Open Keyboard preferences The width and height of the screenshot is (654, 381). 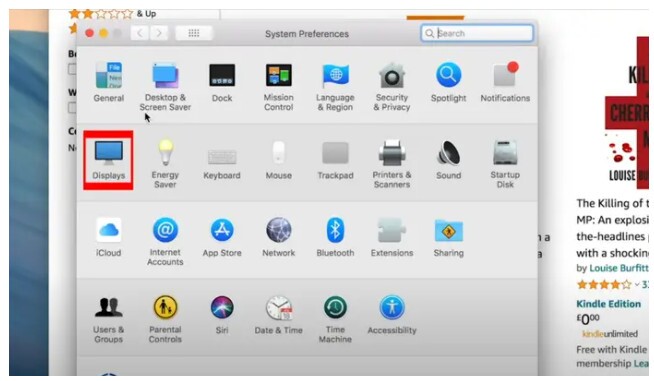222,163
